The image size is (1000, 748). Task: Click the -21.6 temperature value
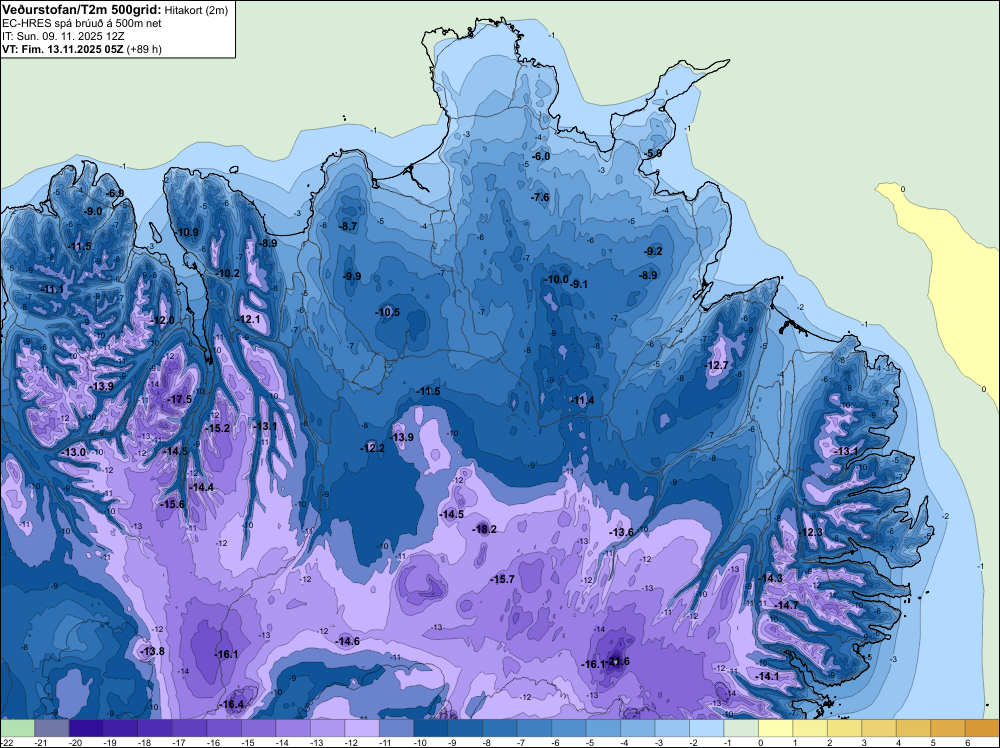[618, 661]
